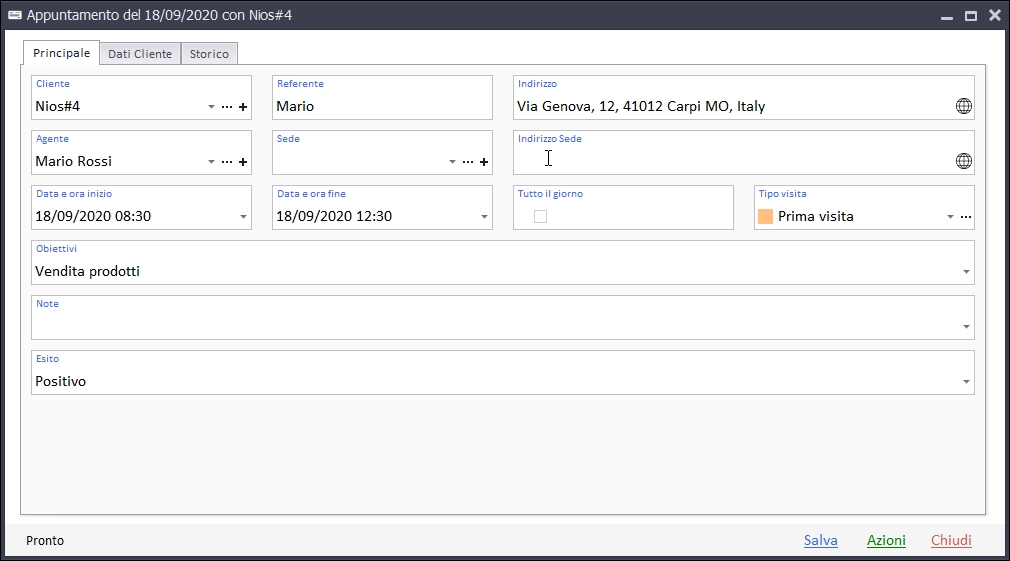
Task: Open the Azioni link
Action: 886,540
